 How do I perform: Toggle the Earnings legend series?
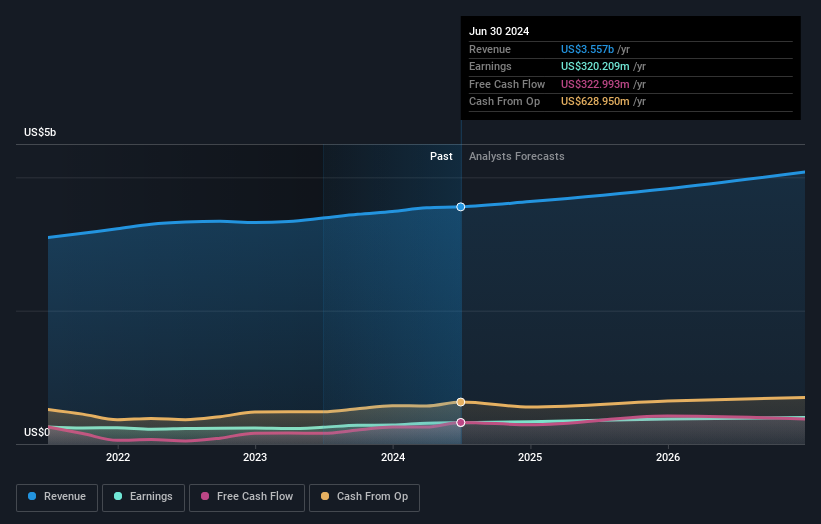(x=143, y=497)
